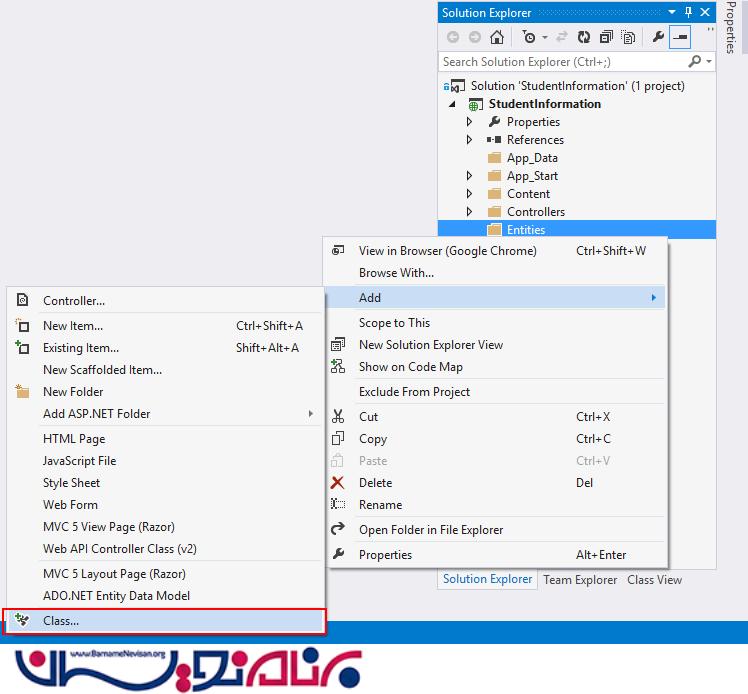
Task: Click the Show All Files toolbar icon
Action: [628, 37]
